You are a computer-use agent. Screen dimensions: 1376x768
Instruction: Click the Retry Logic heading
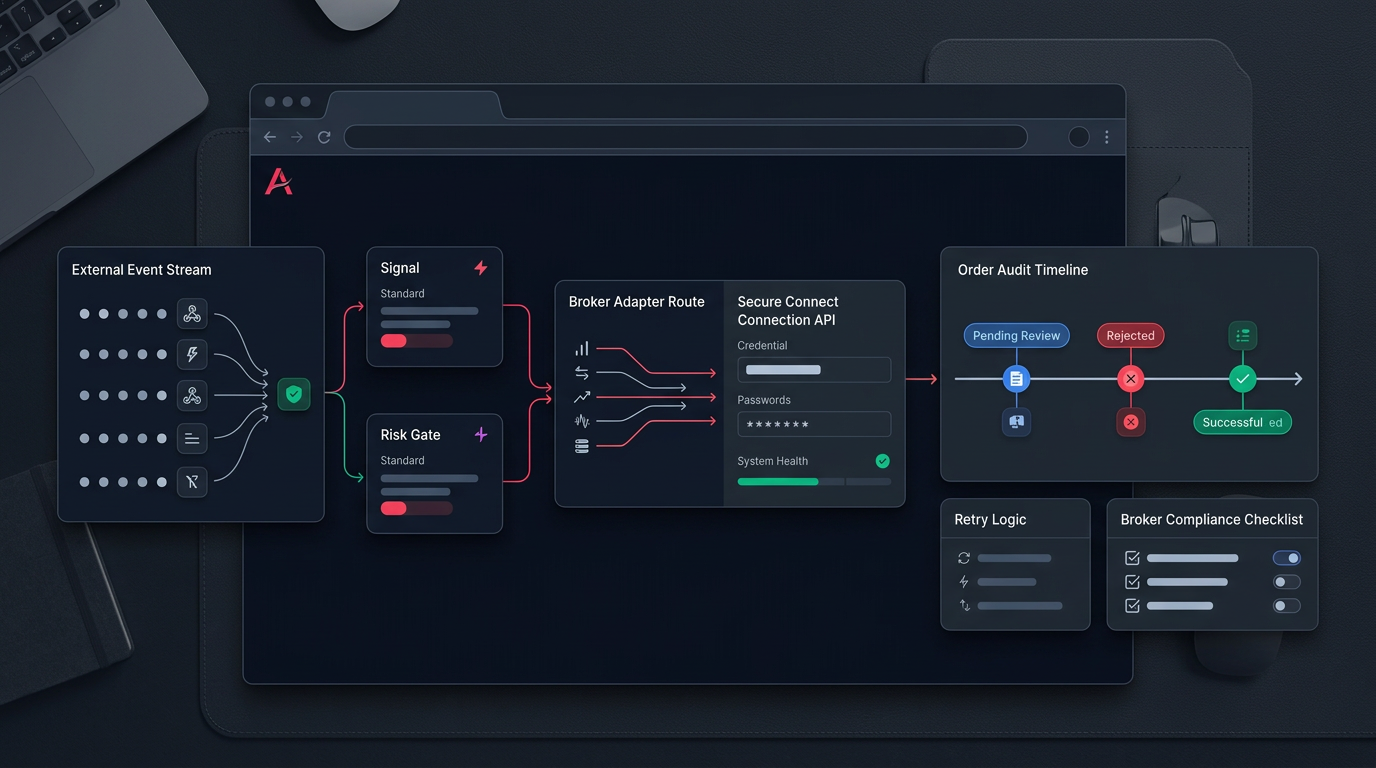coord(990,520)
